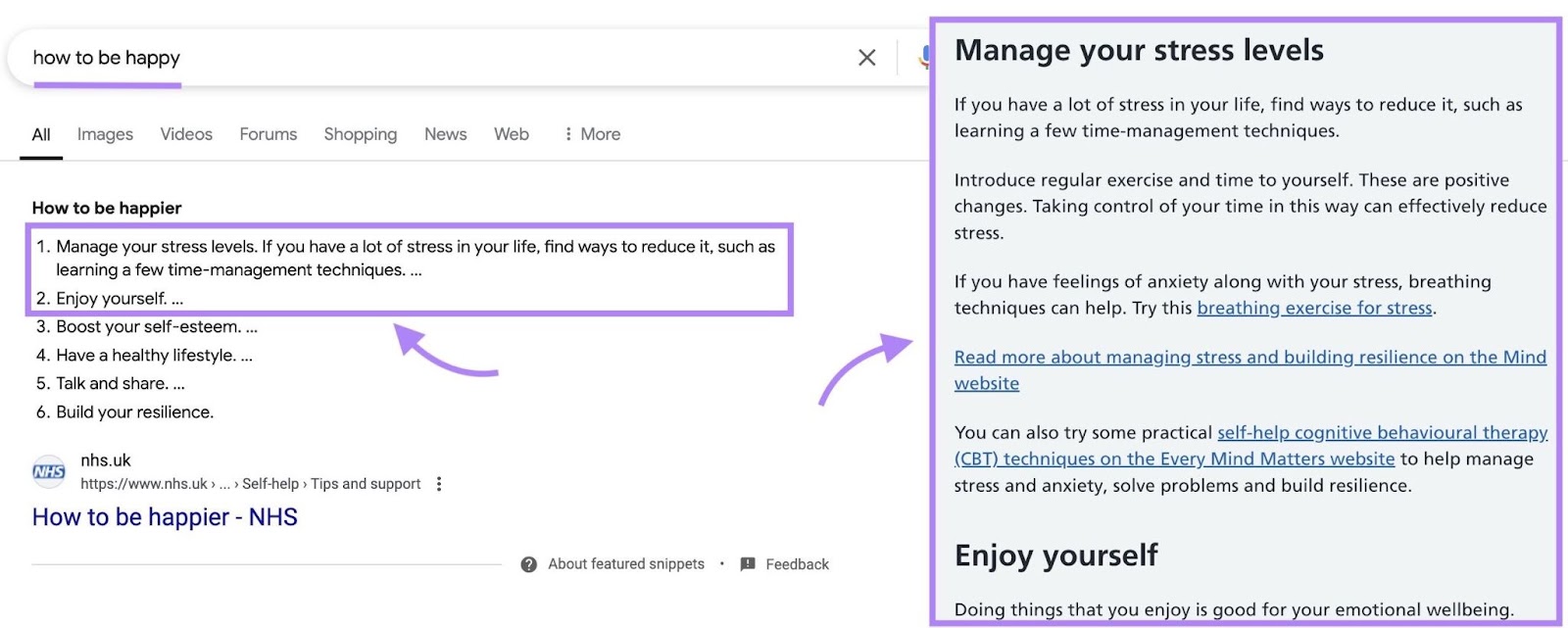Click the 'Enjoy yourself' article heading

1055,556
